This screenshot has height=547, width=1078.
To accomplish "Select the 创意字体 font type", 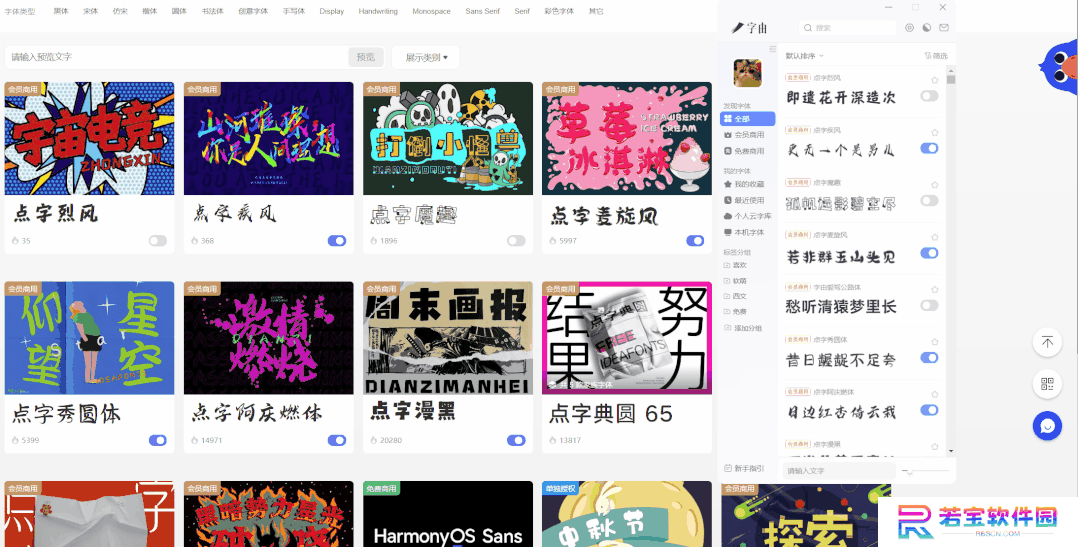I will tap(253, 12).
